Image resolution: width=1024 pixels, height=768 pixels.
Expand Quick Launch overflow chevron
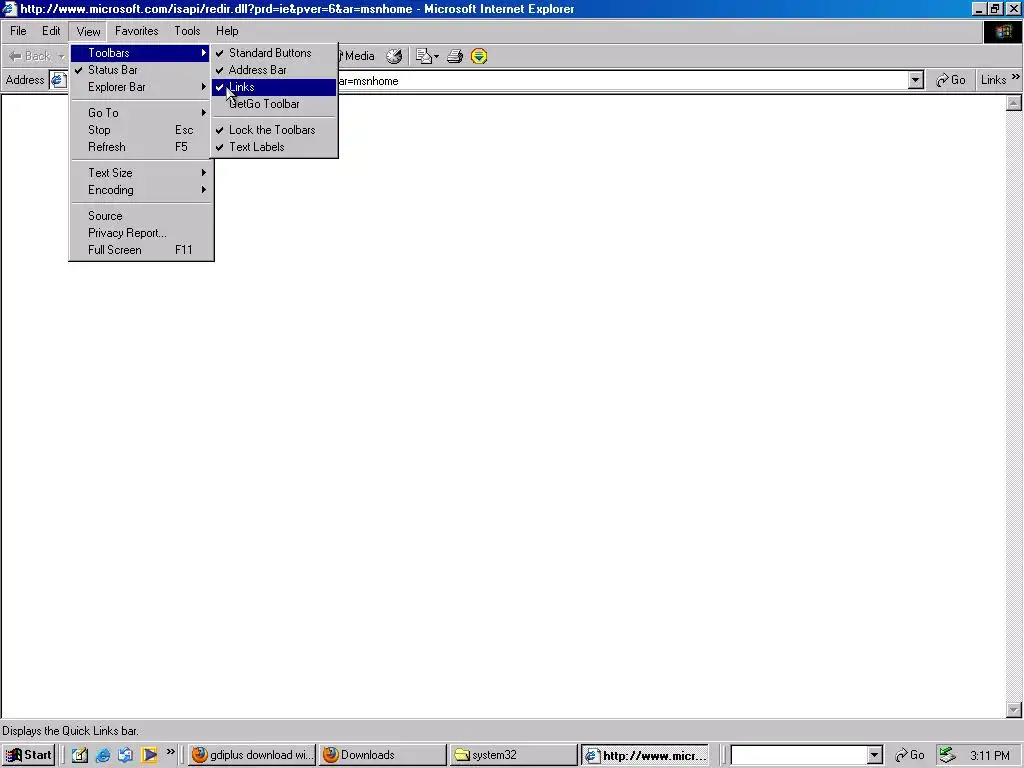tap(170, 752)
